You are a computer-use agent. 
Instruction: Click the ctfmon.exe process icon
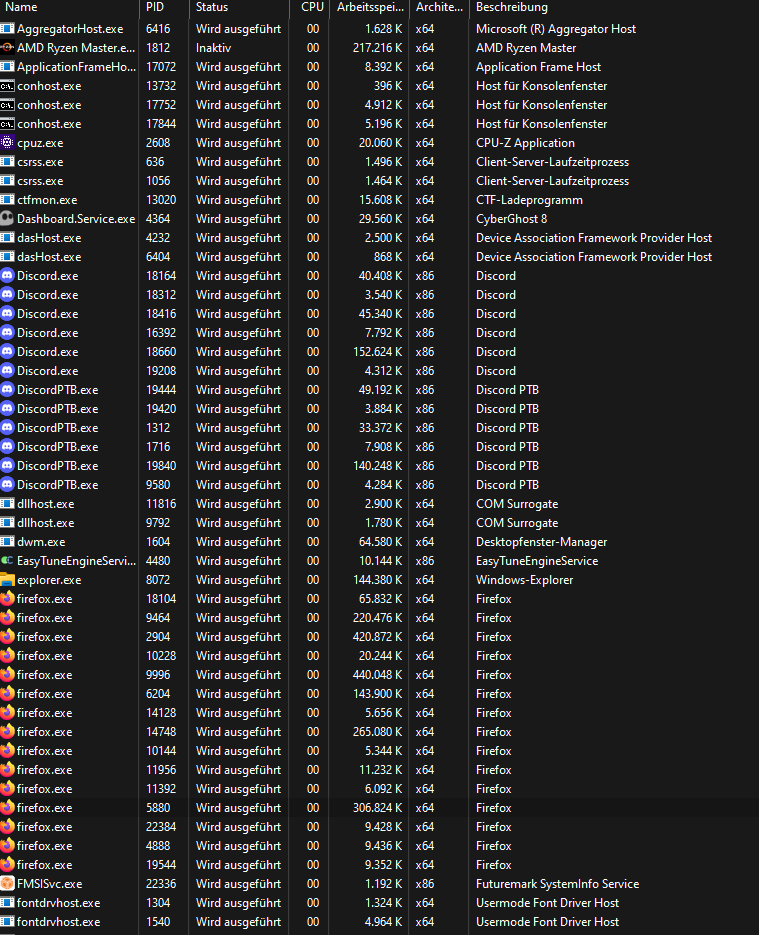coord(7,200)
